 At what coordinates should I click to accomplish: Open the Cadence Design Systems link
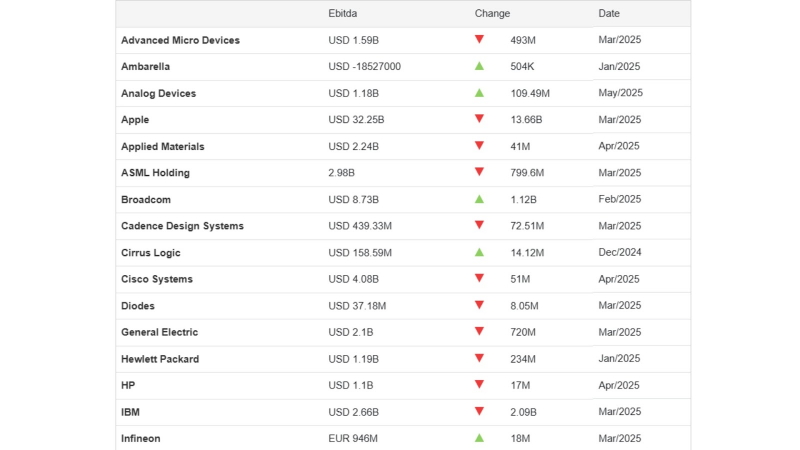click(182, 225)
